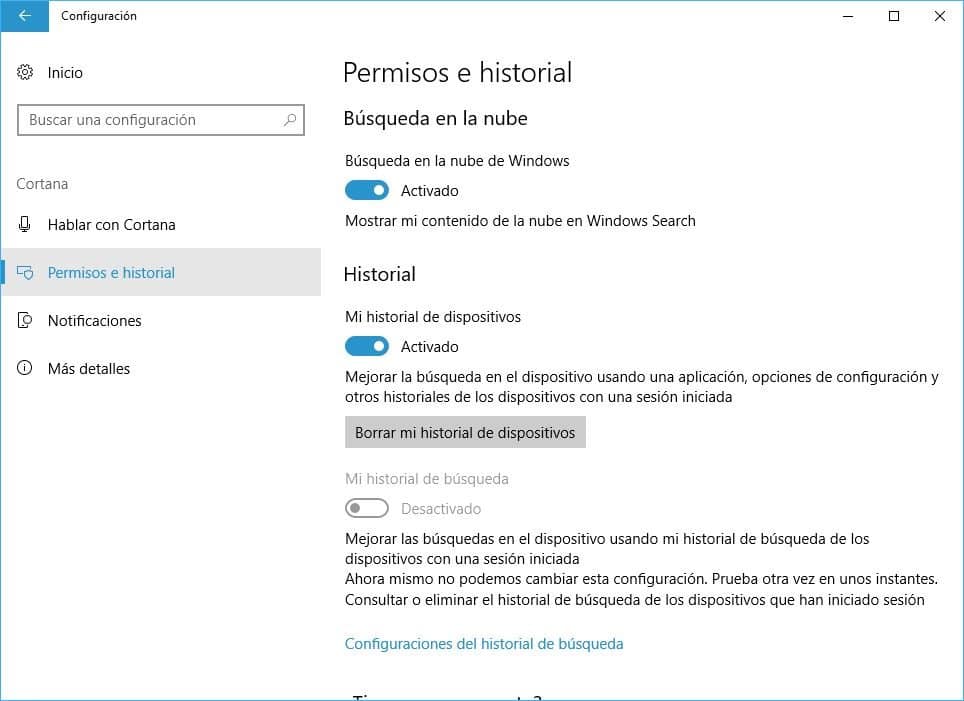The image size is (964, 701).
Task: Click the Notificaciones icon in the sidebar
Action: tap(24, 320)
